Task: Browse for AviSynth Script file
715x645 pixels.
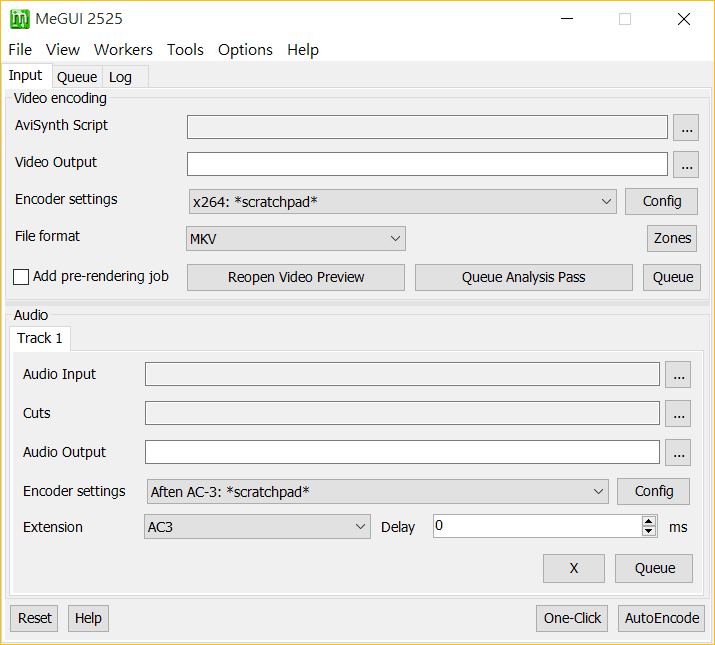Action: click(686, 127)
